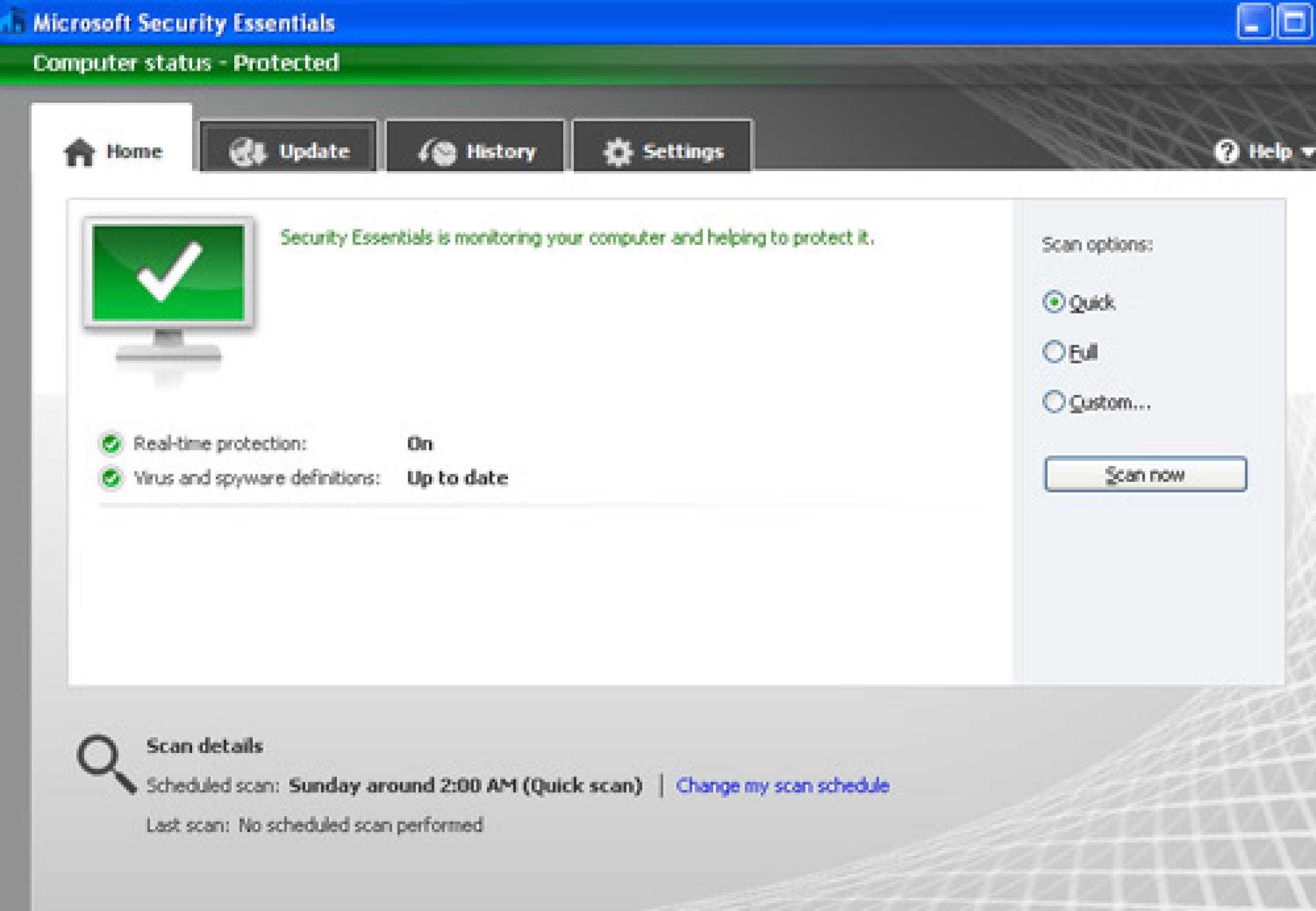Click the History clock icon
The image size is (1316, 911).
(x=438, y=153)
